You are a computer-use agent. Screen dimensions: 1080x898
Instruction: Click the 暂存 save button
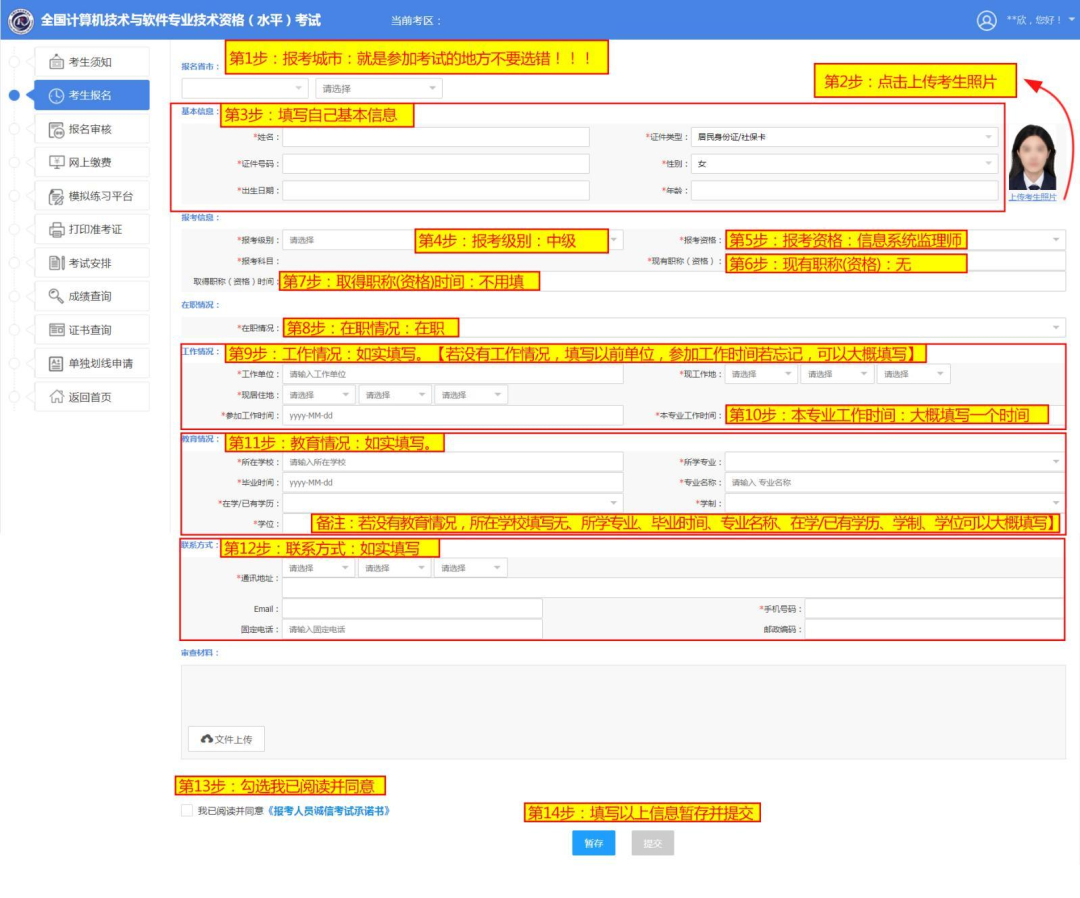[x=594, y=843]
